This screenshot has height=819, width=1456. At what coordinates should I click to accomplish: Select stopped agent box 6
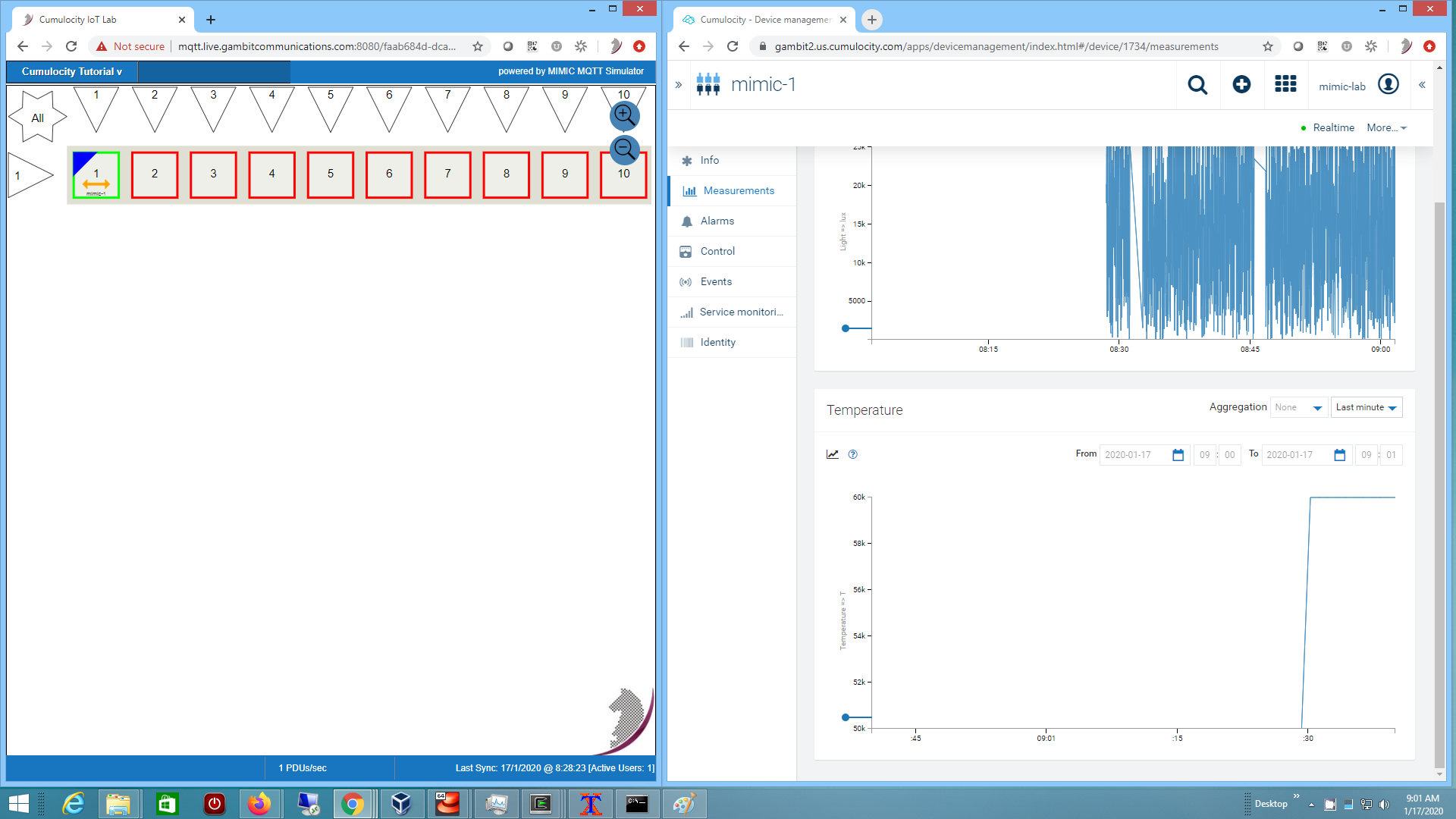(389, 175)
